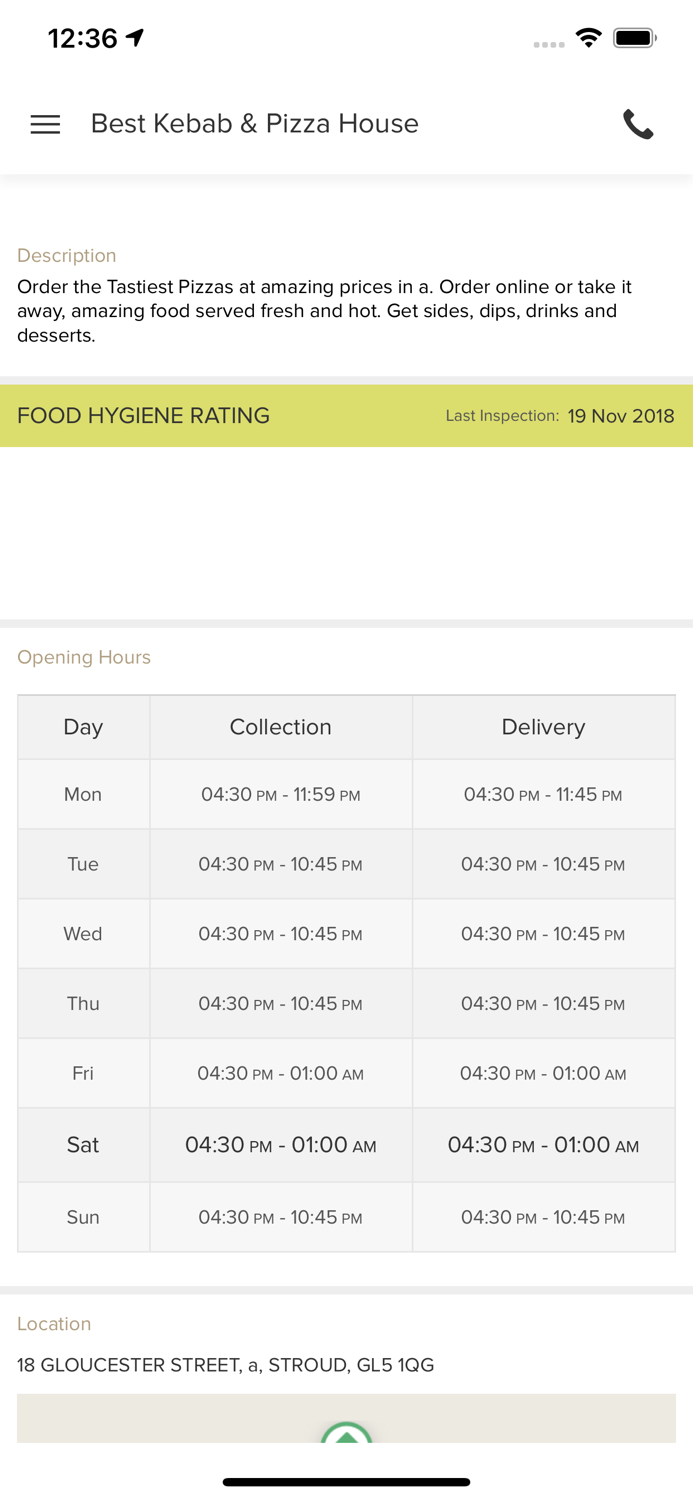The height and width of the screenshot is (1500, 693).
Task: Tap the 18 Gloucester Street address
Action: pos(226,1365)
